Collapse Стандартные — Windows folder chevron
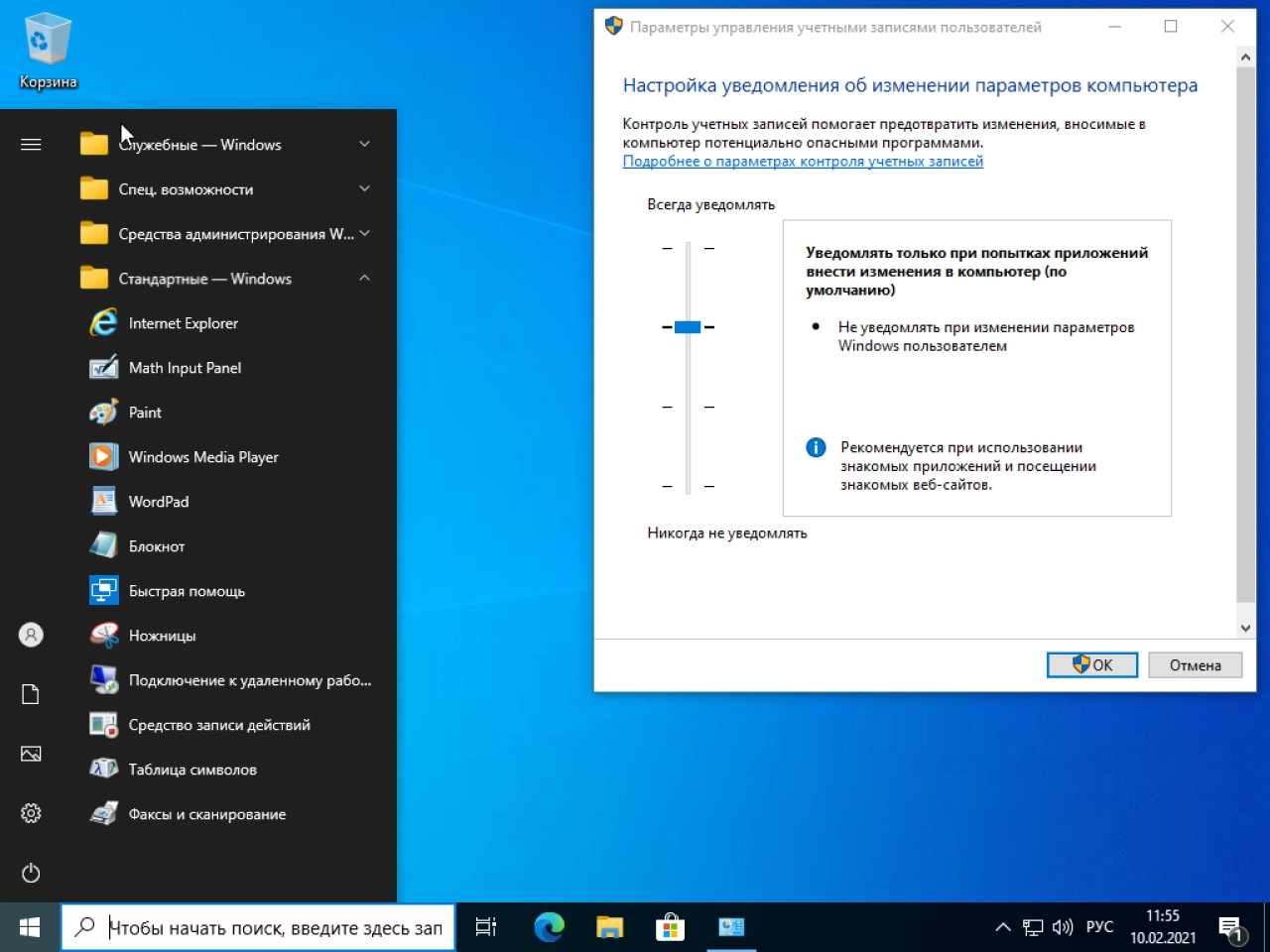 point(364,278)
